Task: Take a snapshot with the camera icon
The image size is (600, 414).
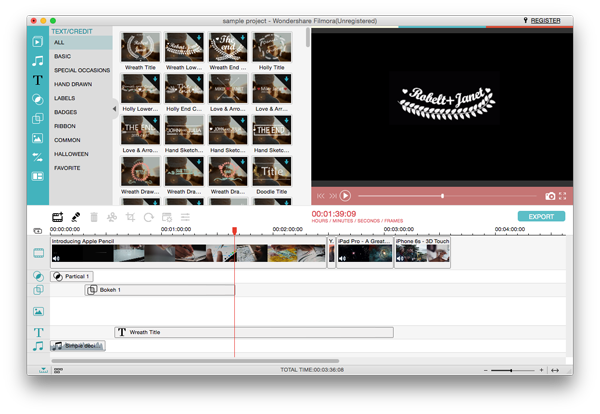Action: [x=550, y=196]
